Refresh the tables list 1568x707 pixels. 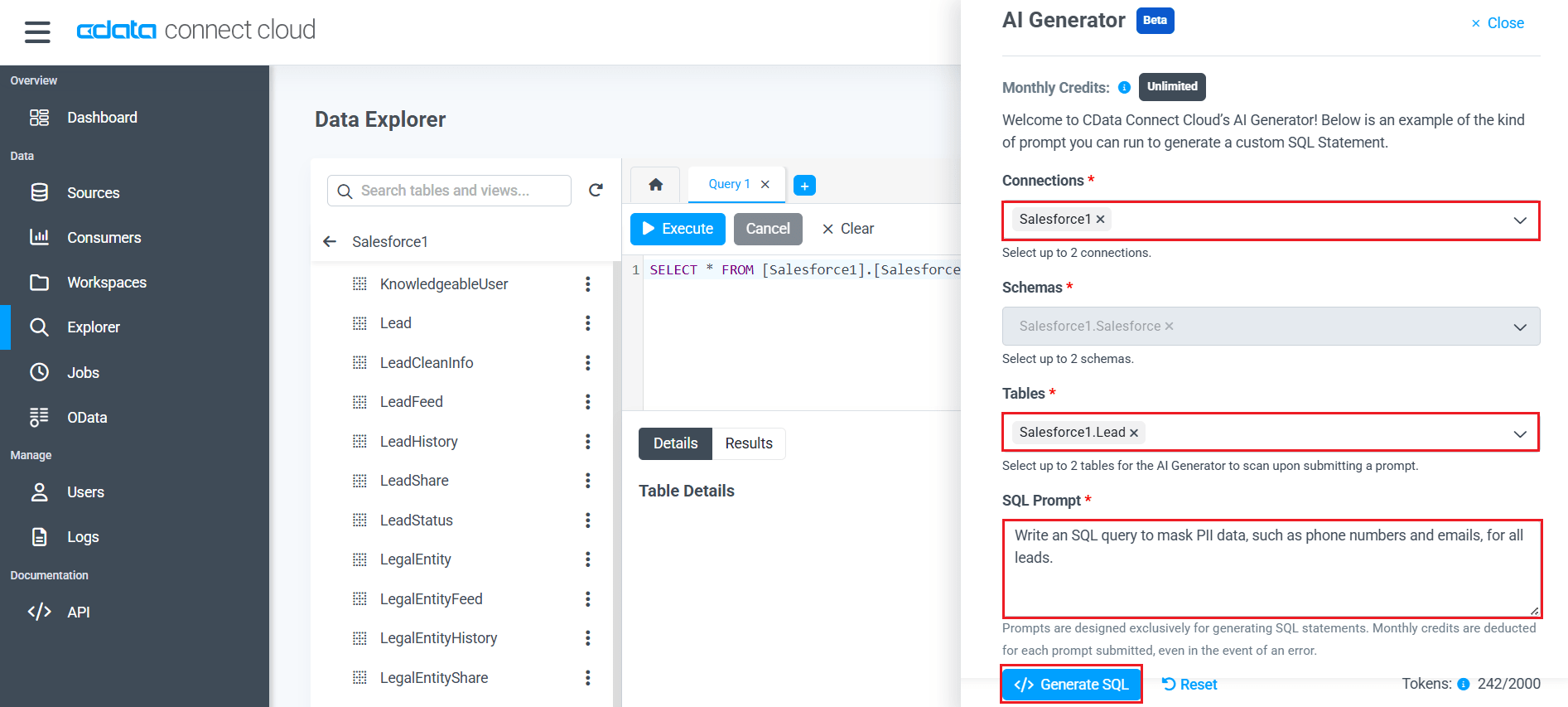[596, 191]
